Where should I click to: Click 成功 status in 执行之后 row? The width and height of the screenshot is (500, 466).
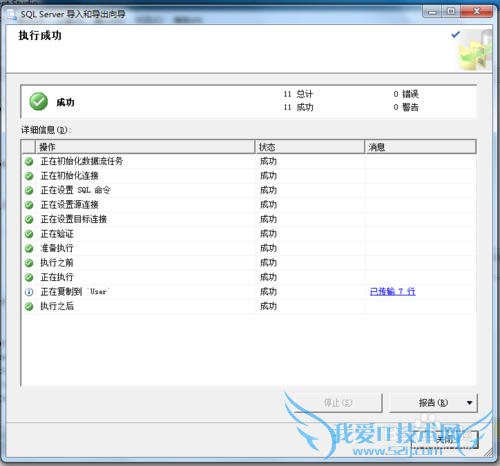tap(268, 306)
